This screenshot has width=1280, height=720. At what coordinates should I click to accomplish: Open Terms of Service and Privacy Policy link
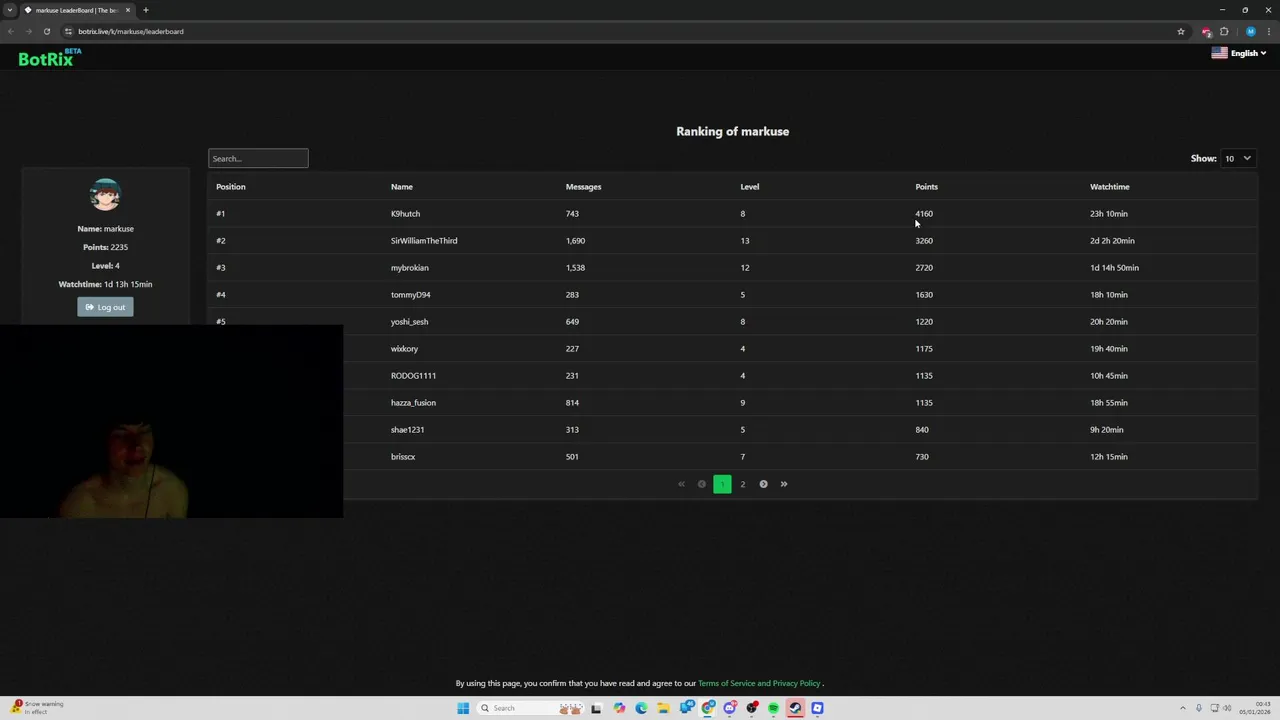click(x=759, y=683)
